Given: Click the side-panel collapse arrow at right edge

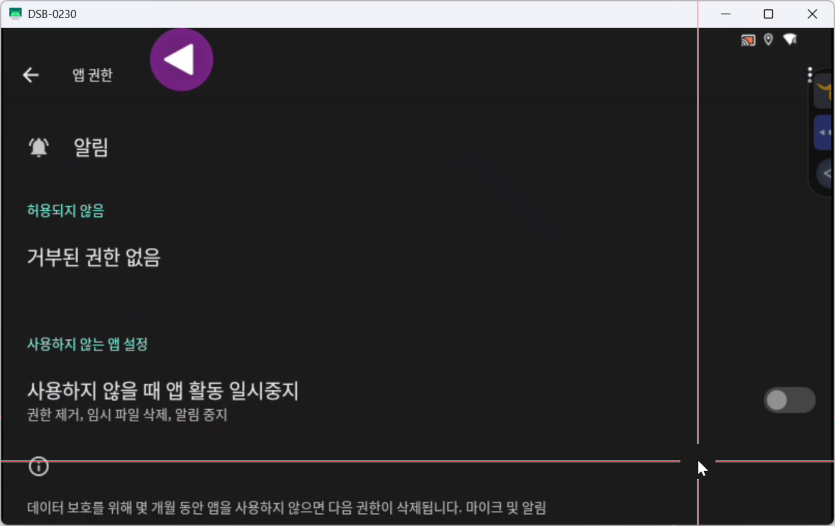Looking at the screenshot, I should coord(826,174).
